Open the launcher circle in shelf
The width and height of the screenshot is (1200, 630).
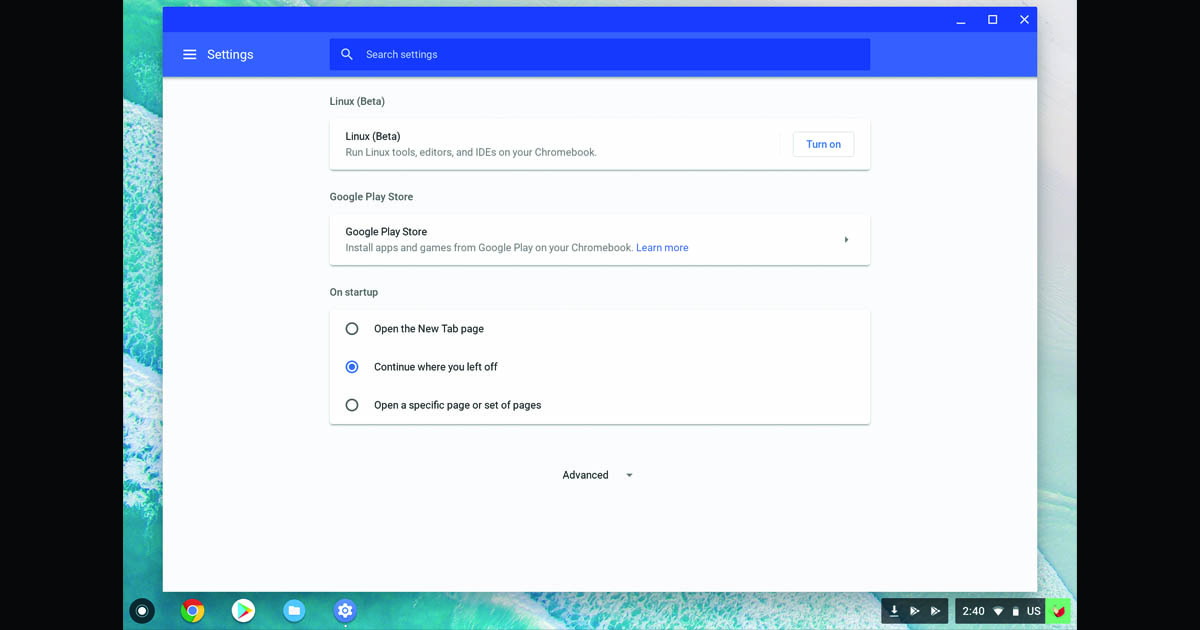point(142,610)
